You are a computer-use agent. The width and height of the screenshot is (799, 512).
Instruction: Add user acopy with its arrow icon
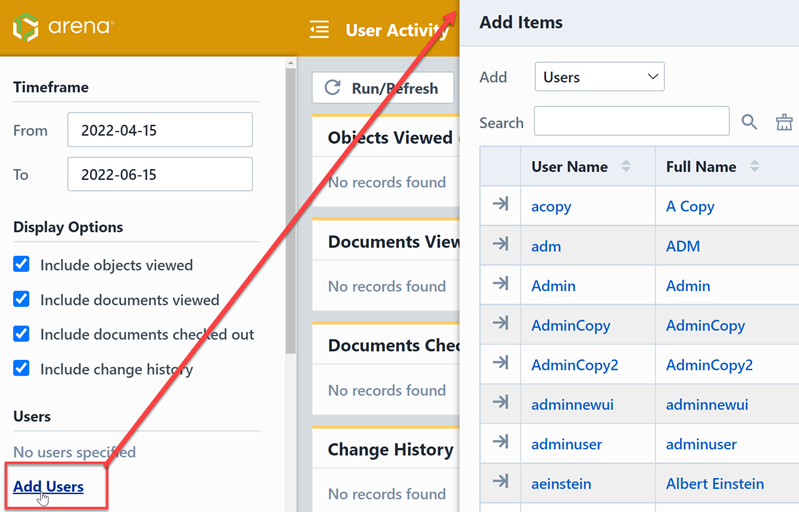[500, 204]
